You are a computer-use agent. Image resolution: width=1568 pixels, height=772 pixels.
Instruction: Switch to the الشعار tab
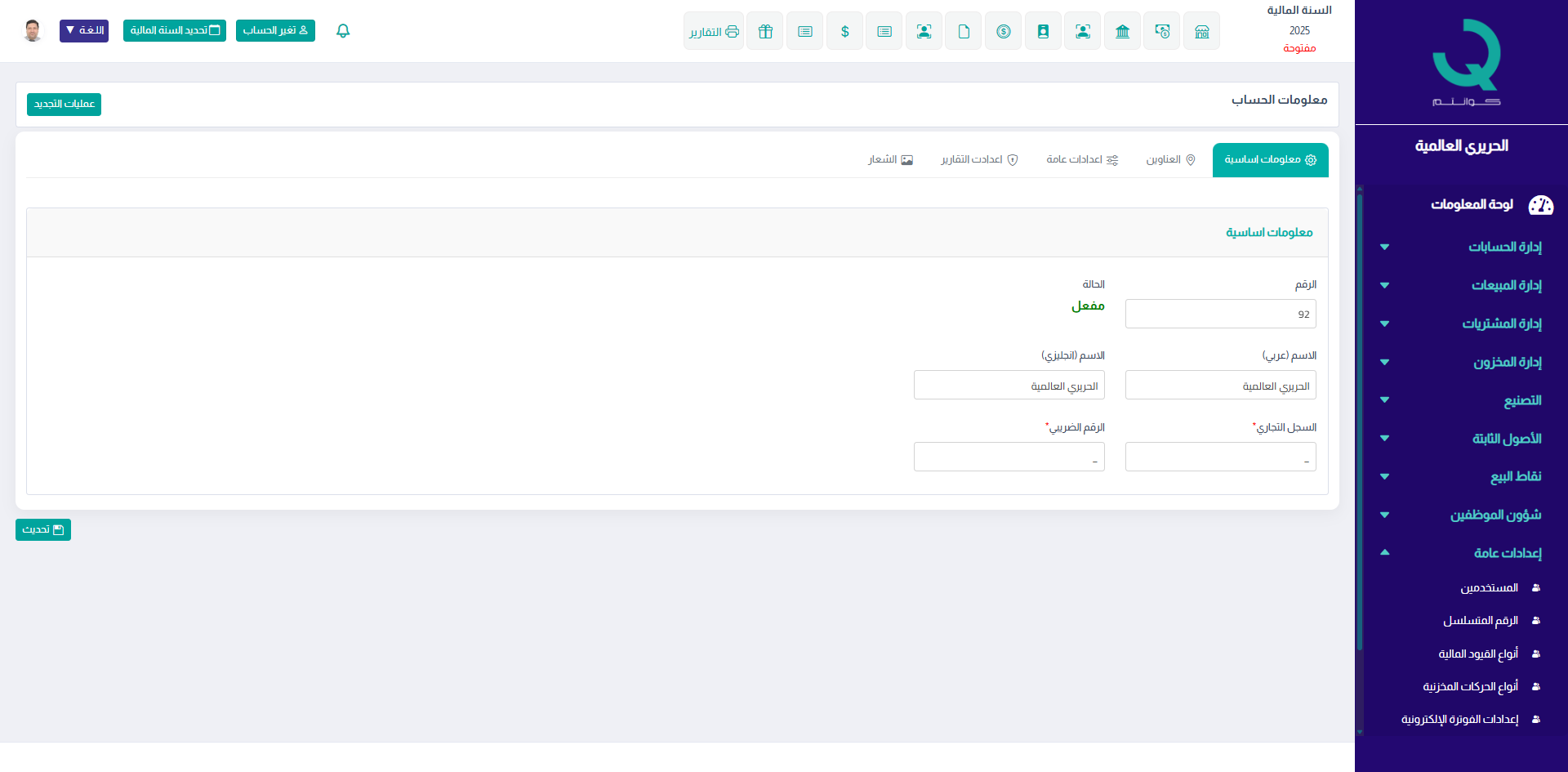coord(890,160)
